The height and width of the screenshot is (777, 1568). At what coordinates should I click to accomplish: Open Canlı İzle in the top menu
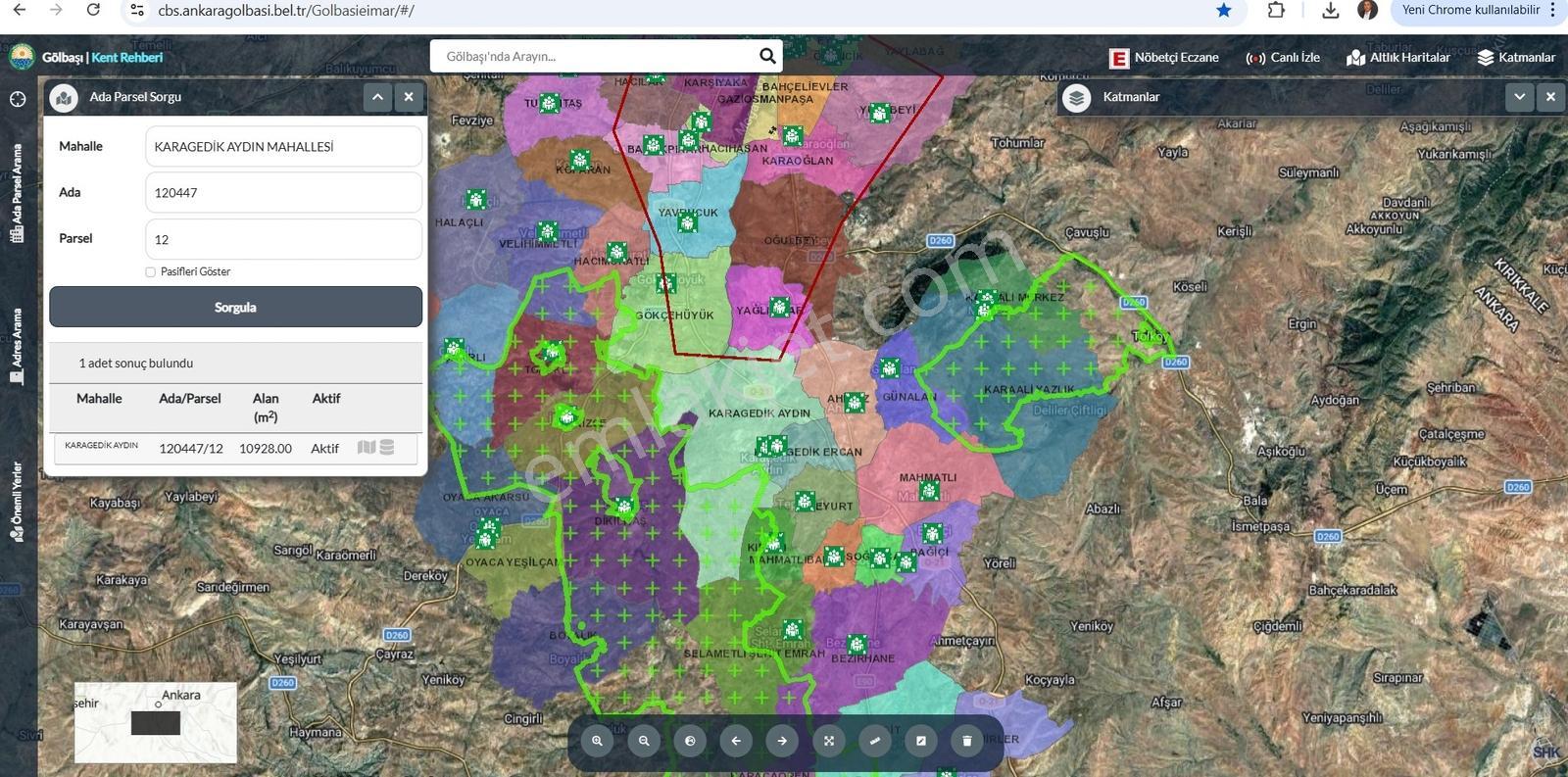pyautogui.click(x=1282, y=58)
